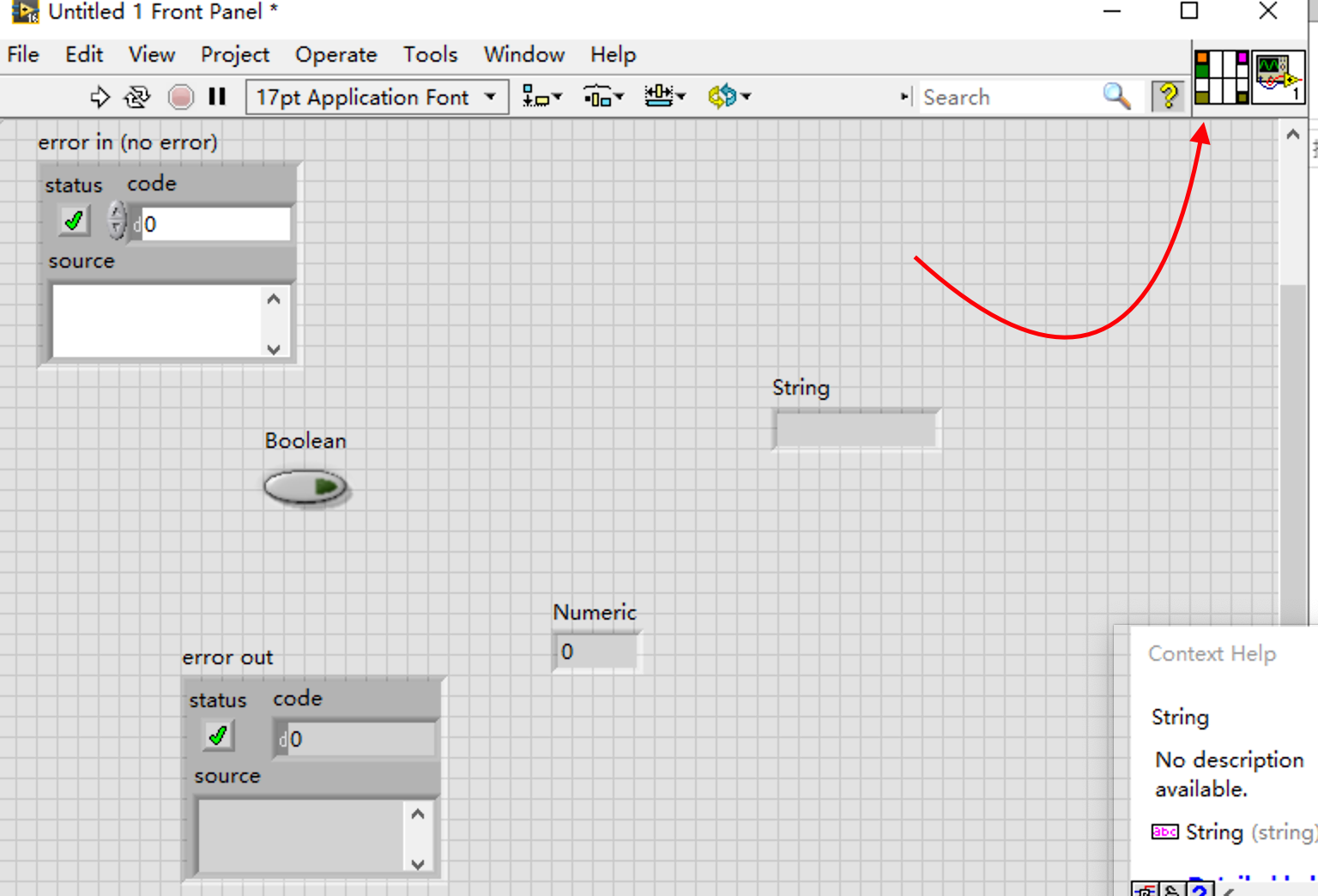This screenshot has width=1318, height=896.
Task: Open Context Help via the question mark icon
Action: pyautogui.click(x=1169, y=96)
